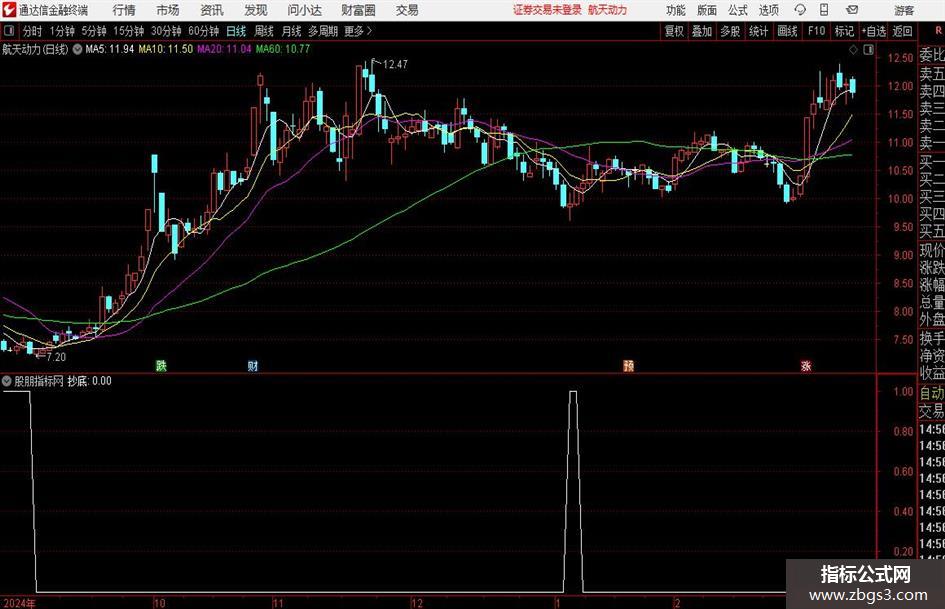Click the 标记 mark button
945x609 pixels.
[x=844, y=31]
